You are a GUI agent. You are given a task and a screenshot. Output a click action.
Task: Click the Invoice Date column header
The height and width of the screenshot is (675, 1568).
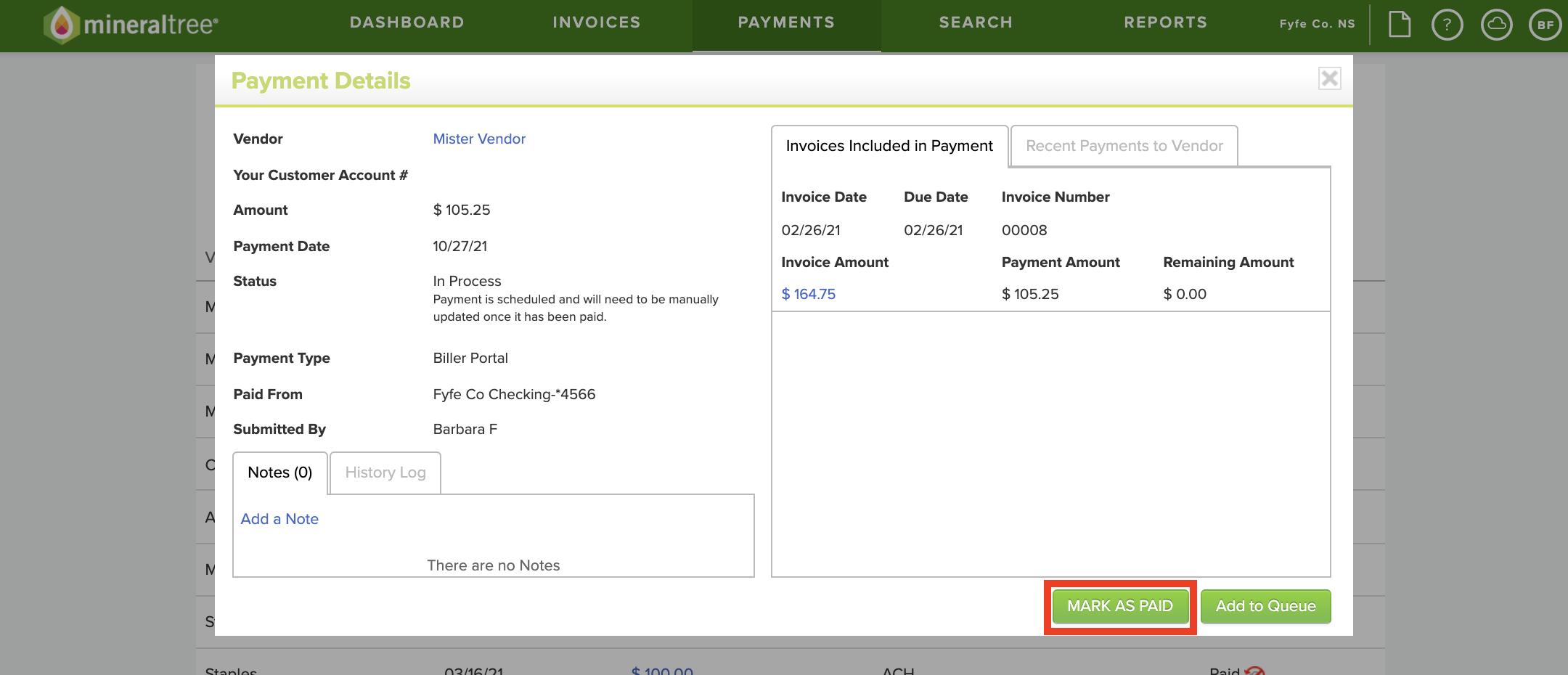824,197
